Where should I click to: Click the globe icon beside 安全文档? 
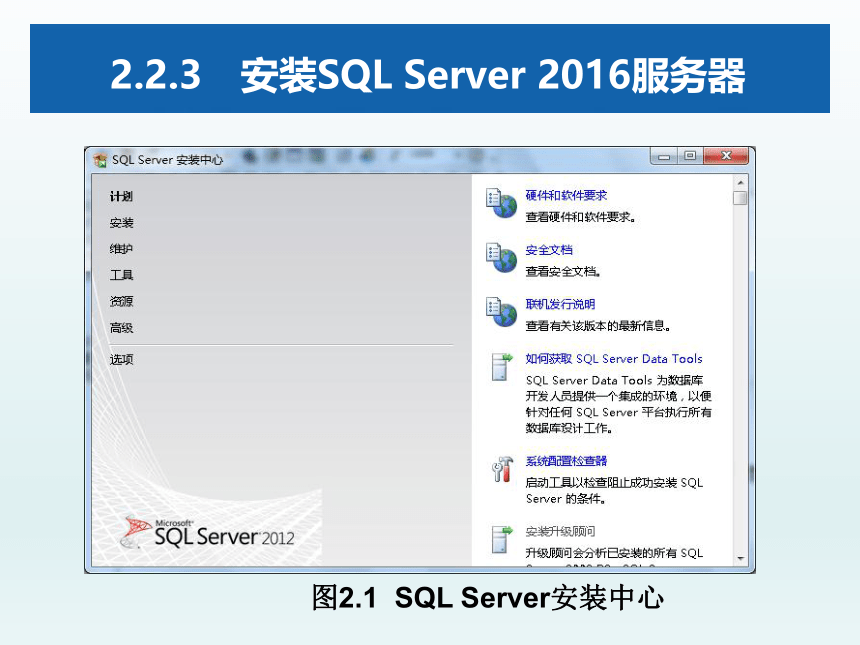(501, 258)
